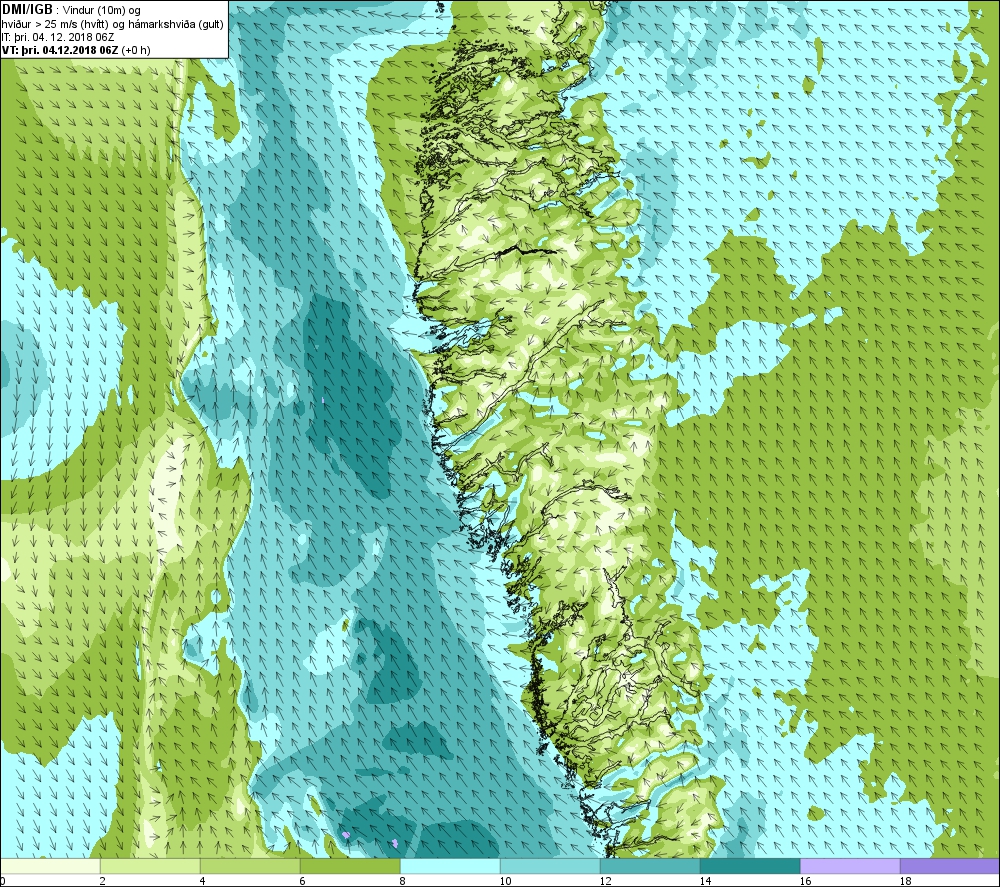The width and height of the screenshot is (1000, 887).
Task: Click the legend label '4'
Action: click(202, 881)
